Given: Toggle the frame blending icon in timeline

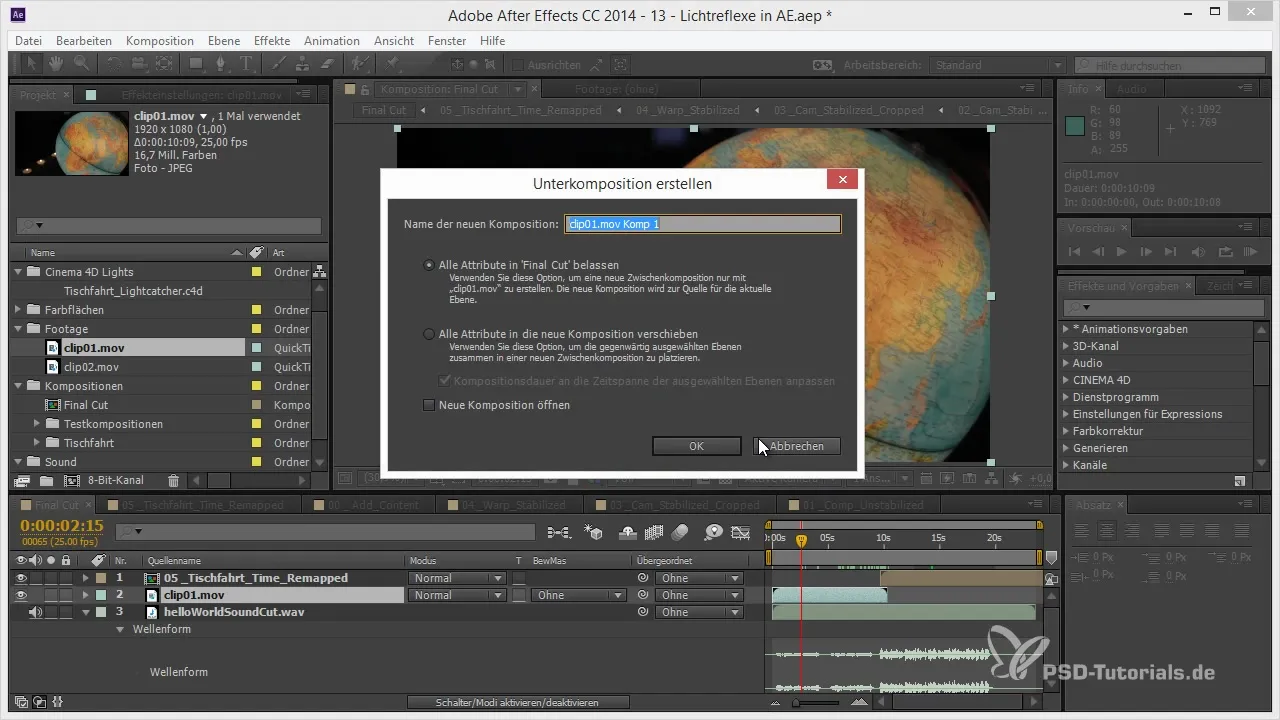Looking at the screenshot, I should pos(655,532).
